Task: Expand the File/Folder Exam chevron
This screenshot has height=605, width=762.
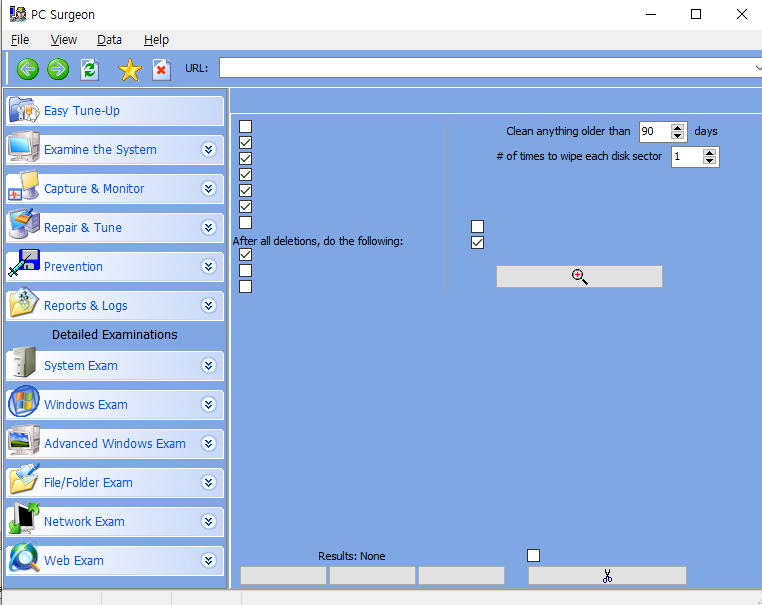Action: (208, 482)
